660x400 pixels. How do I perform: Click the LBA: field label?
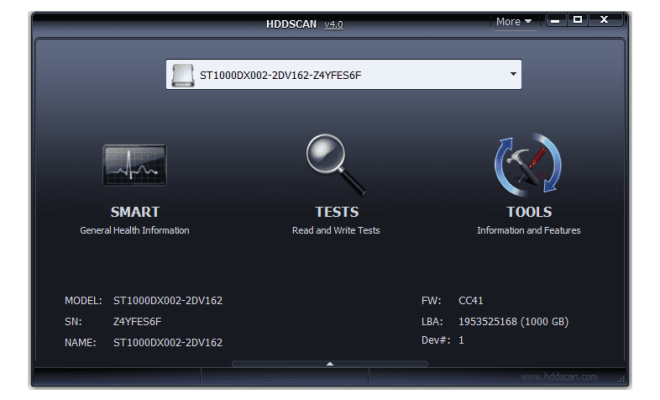432,322
